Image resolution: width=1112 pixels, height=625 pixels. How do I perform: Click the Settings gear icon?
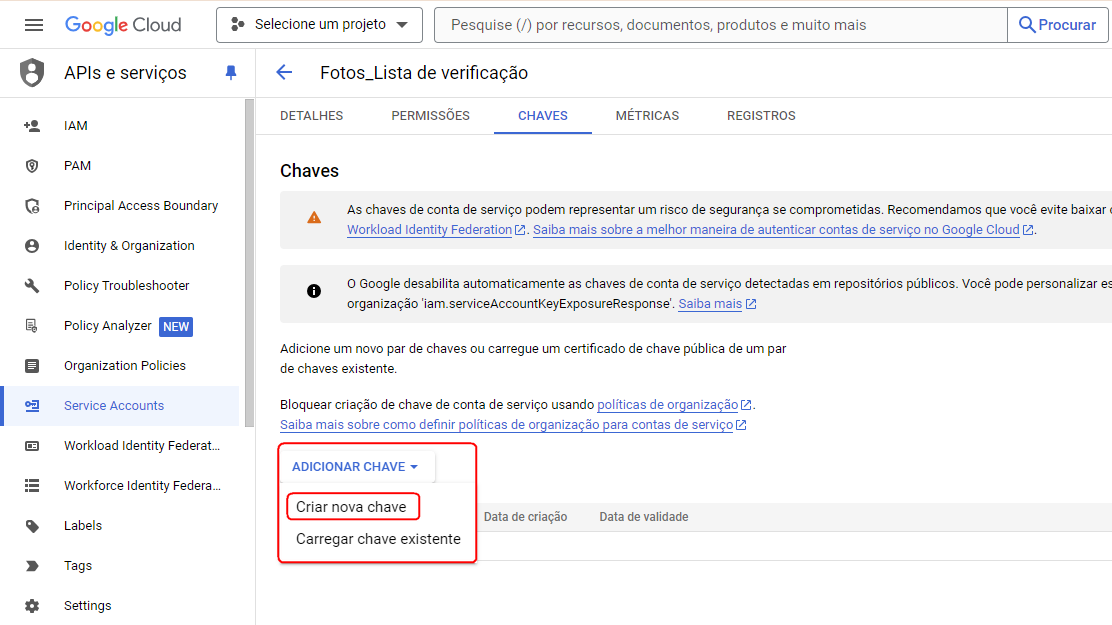(x=32, y=606)
